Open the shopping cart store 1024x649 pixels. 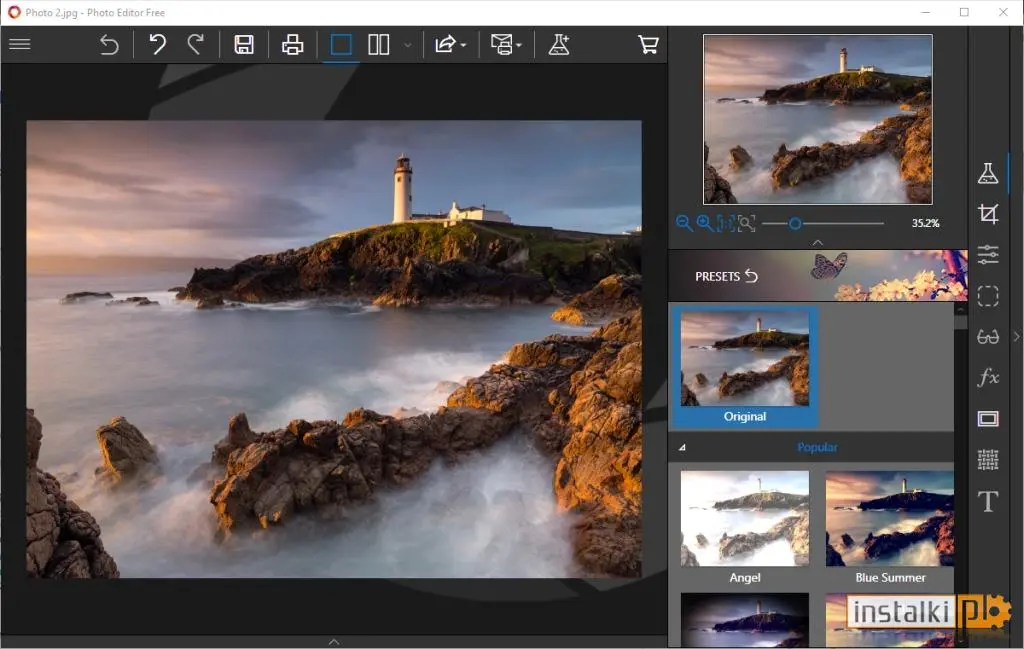pyautogui.click(x=648, y=44)
